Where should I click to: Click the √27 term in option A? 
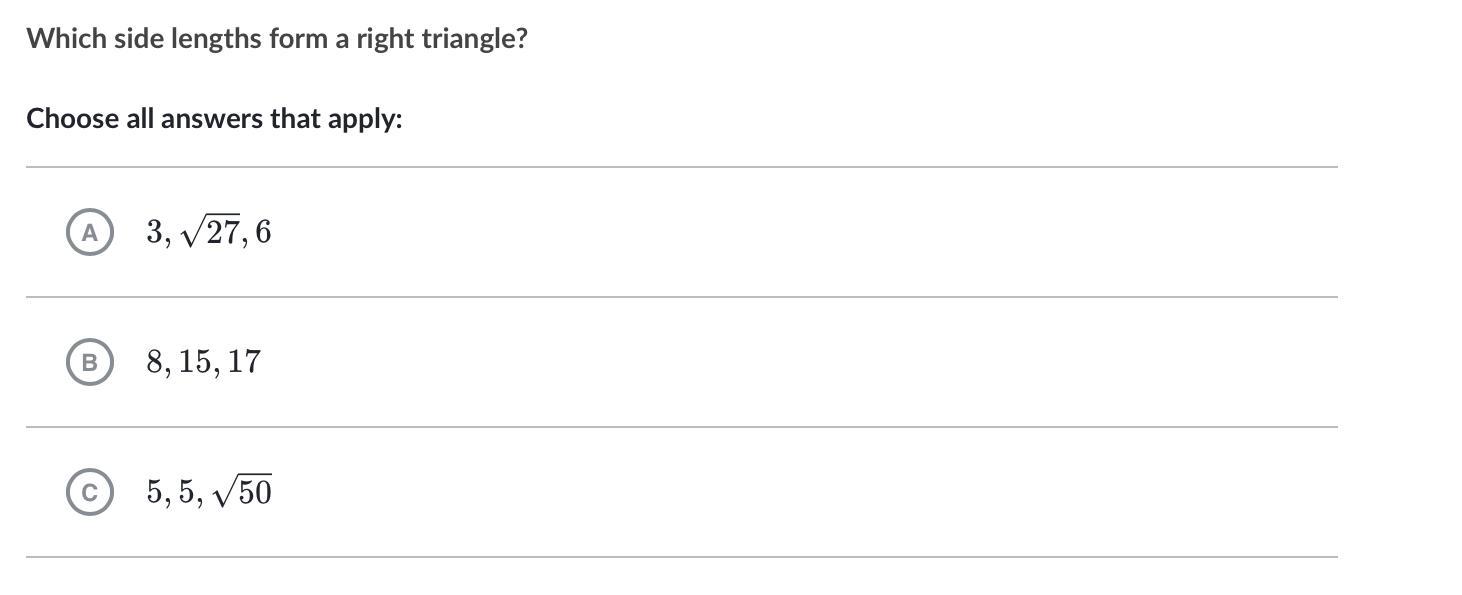(213, 234)
